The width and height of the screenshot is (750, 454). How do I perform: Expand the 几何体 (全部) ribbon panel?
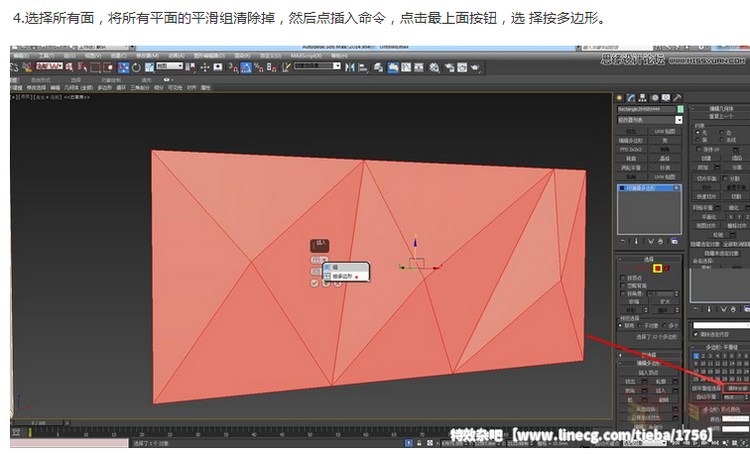(78, 88)
